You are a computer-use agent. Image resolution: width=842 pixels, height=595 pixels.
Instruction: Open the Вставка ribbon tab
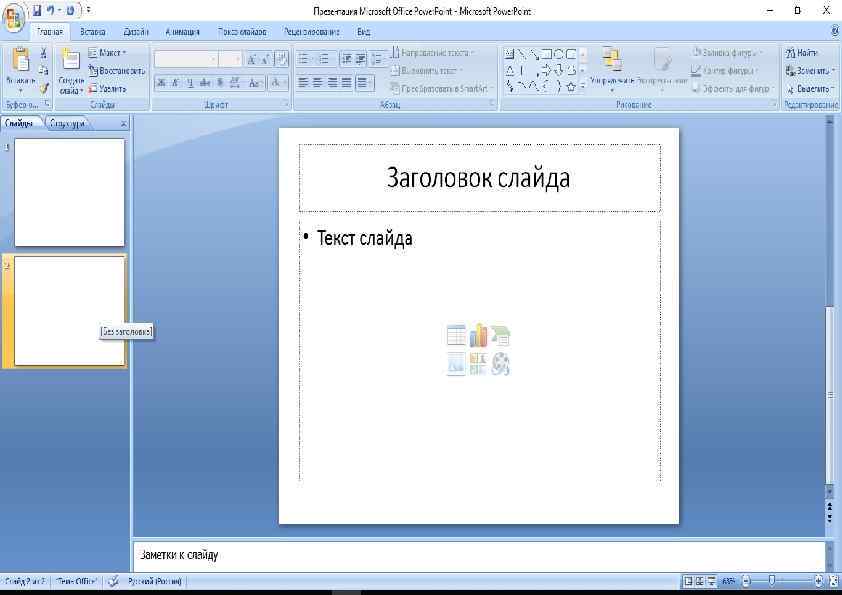coord(92,32)
